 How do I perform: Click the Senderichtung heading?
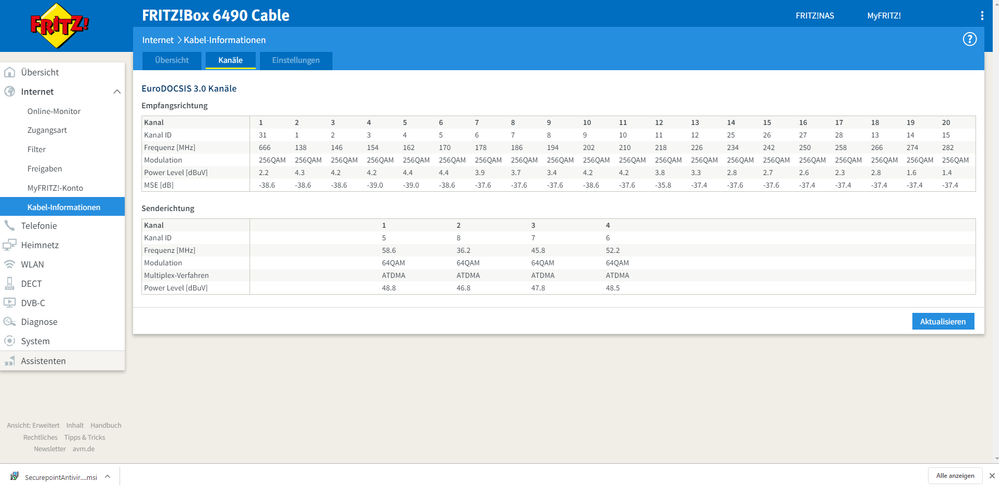click(168, 208)
